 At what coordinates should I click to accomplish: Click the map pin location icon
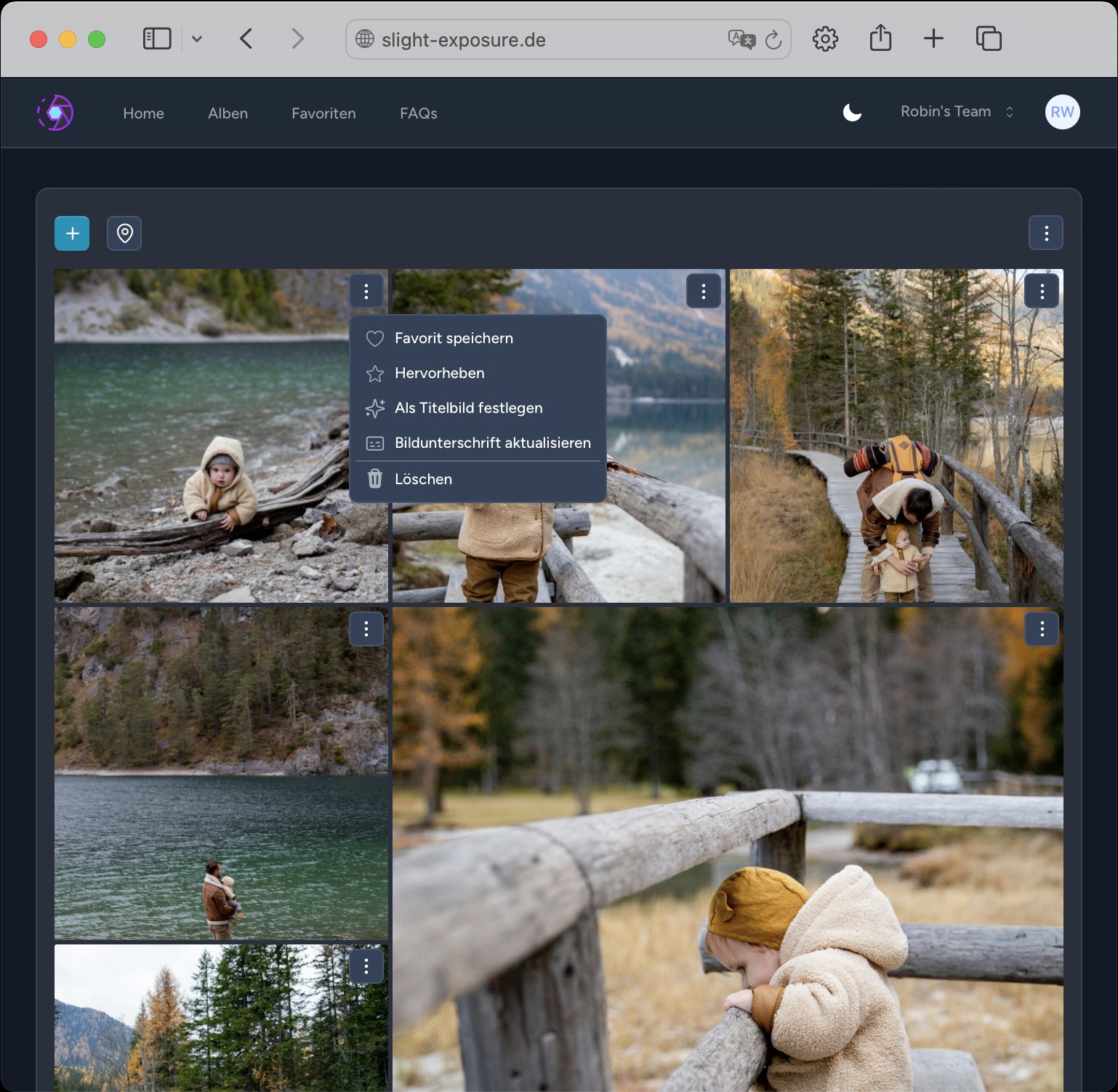point(124,233)
